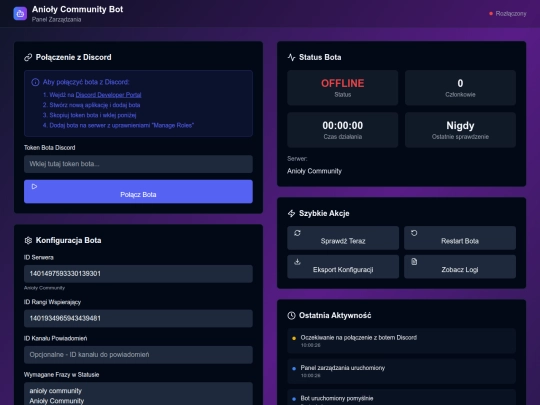Open the Discord Developer Portal link
This screenshot has width=540, height=405.
108,95
